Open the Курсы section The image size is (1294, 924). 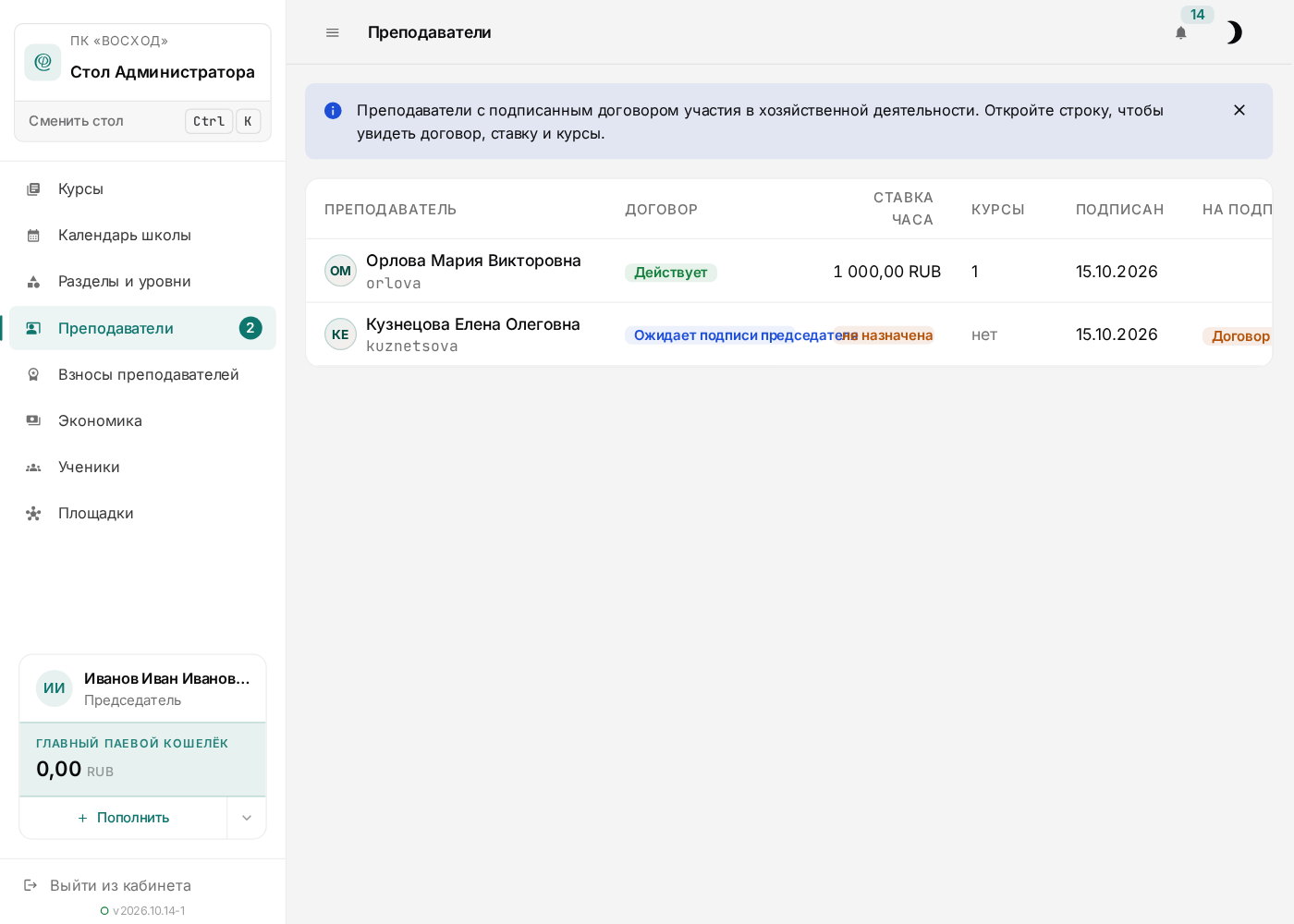tap(142, 188)
